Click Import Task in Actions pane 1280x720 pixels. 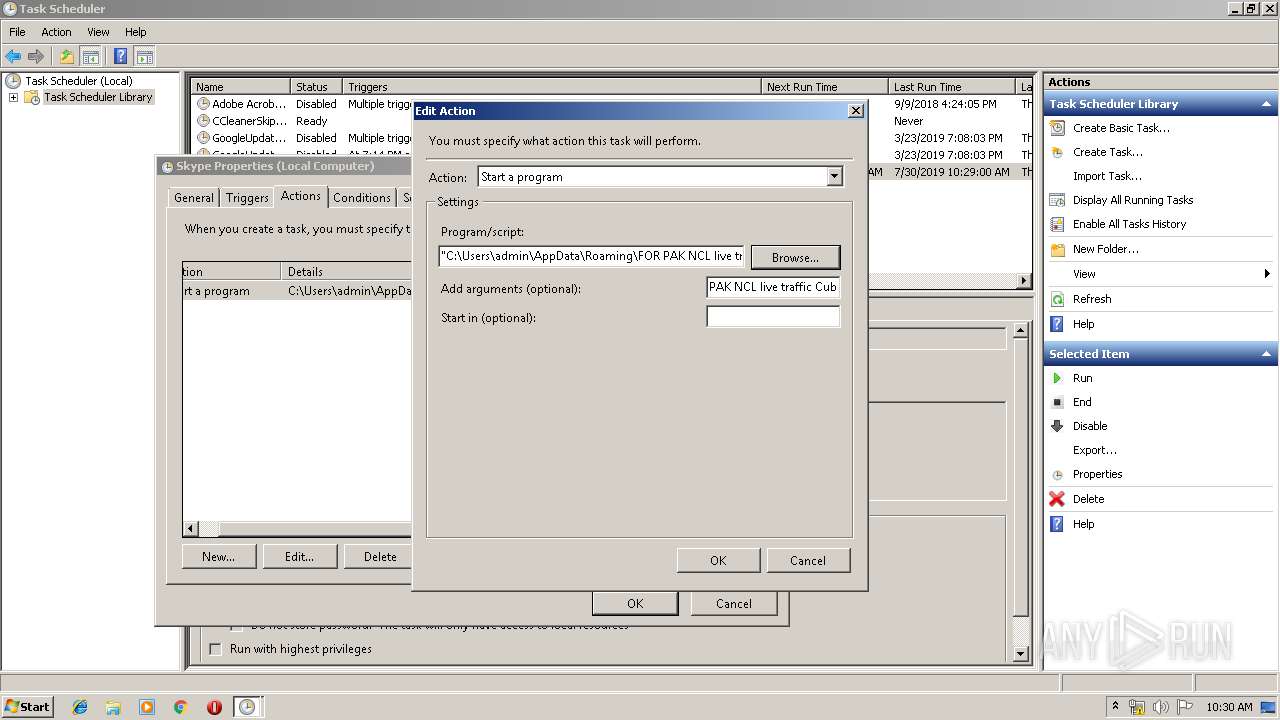pos(1107,176)
